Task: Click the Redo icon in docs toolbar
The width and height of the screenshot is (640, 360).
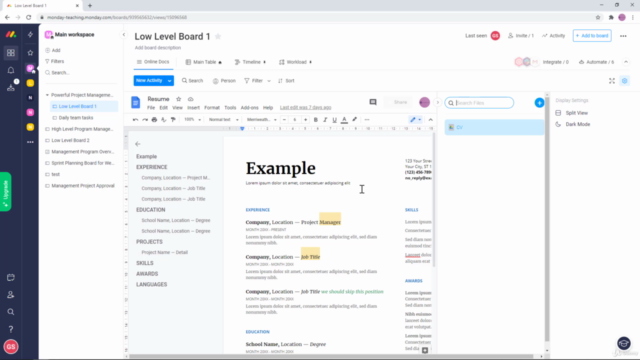Action: (x=145, y=120)
